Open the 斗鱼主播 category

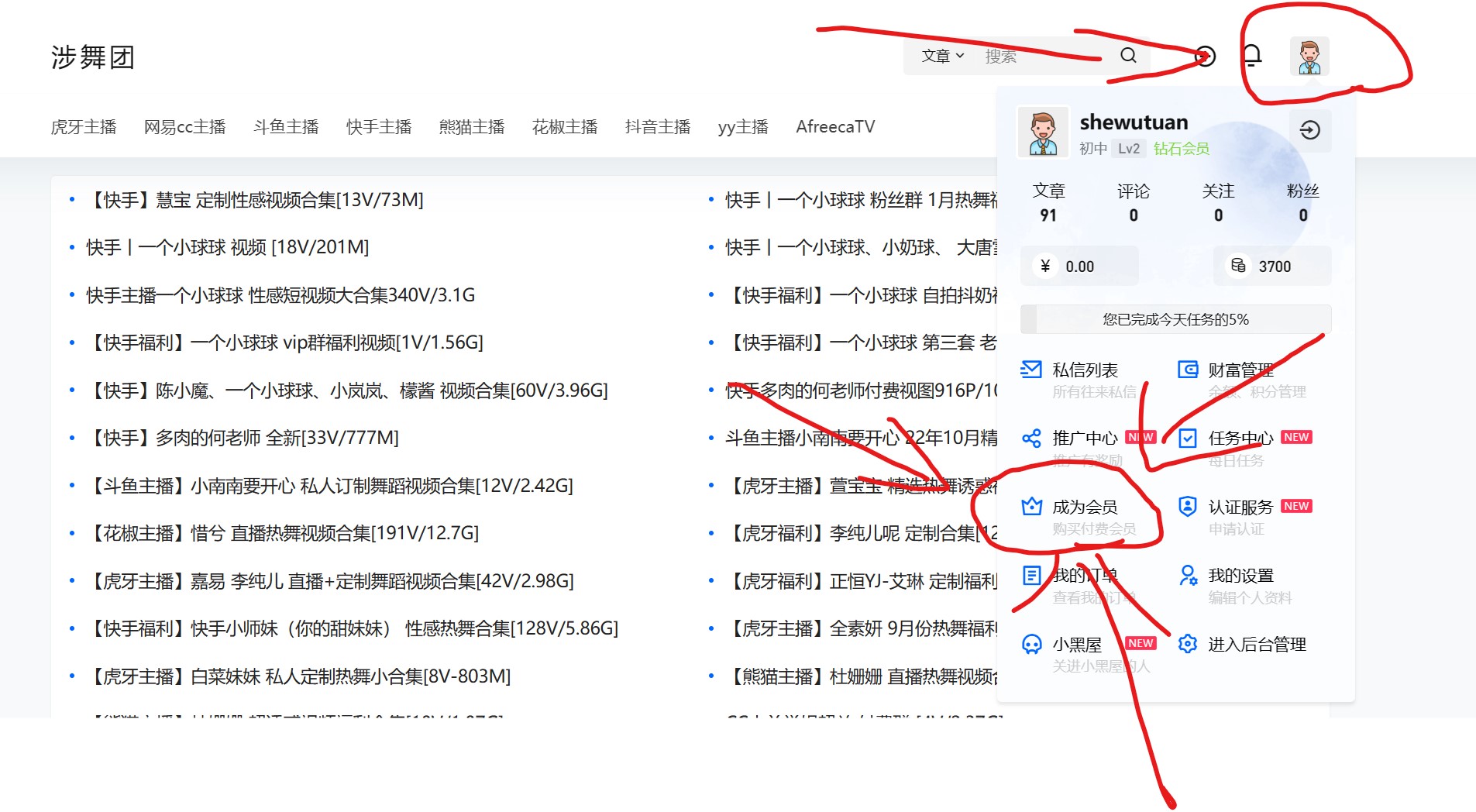[x=286, y=126]
